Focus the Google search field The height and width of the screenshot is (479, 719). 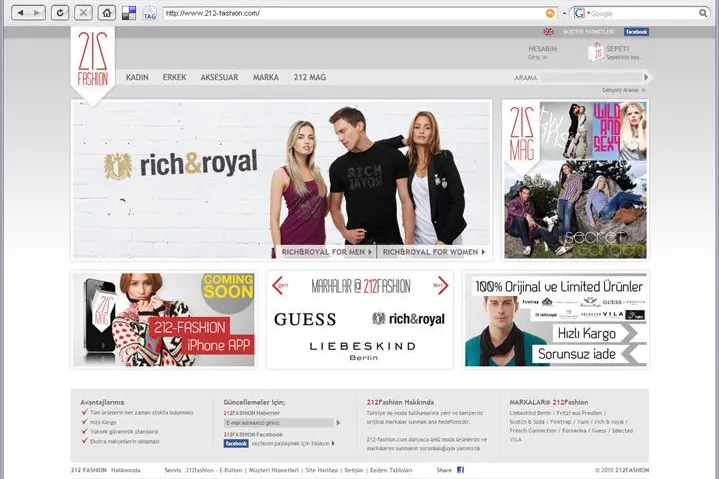[644, 14]
